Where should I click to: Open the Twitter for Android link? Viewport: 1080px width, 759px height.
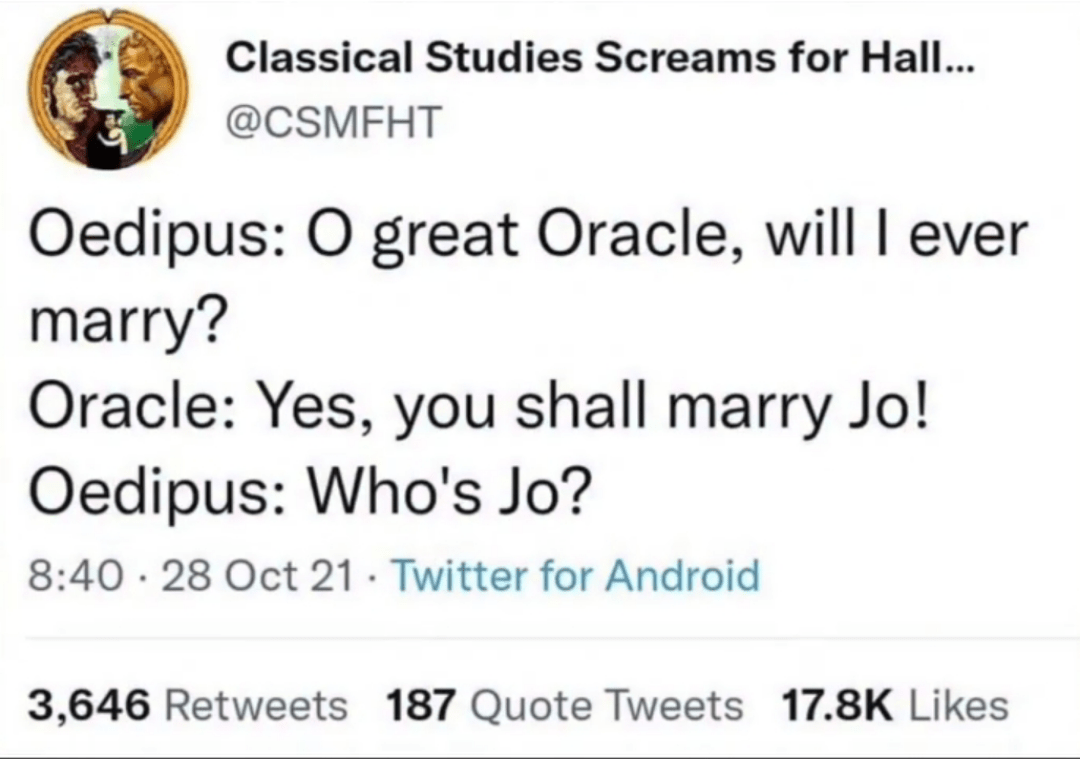pyautogui.click(x=576, y=576)
